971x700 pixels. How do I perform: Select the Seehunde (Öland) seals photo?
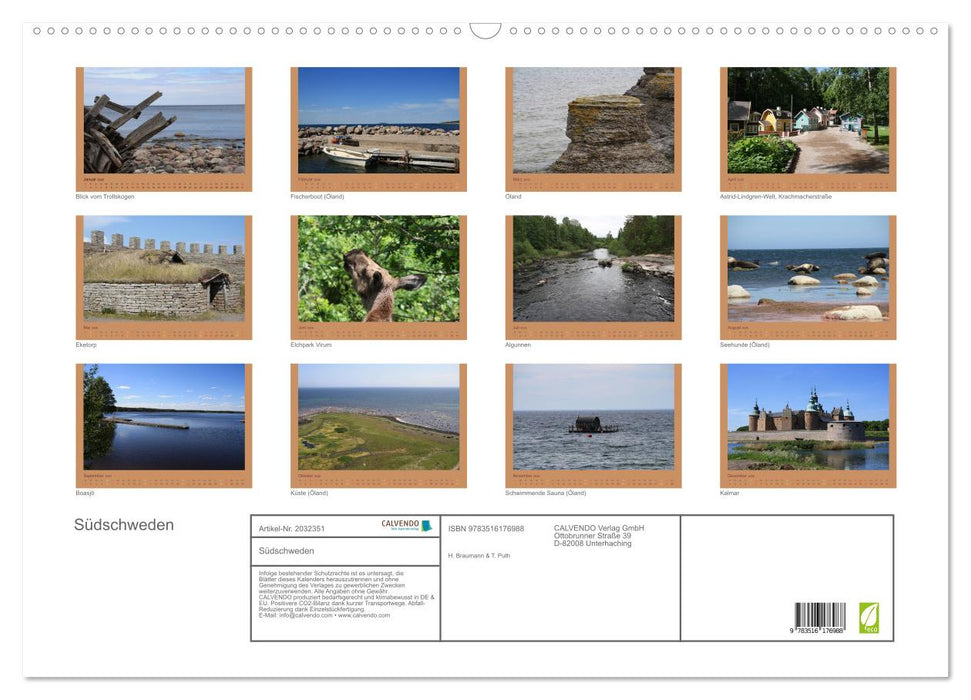tap(808, 269)
